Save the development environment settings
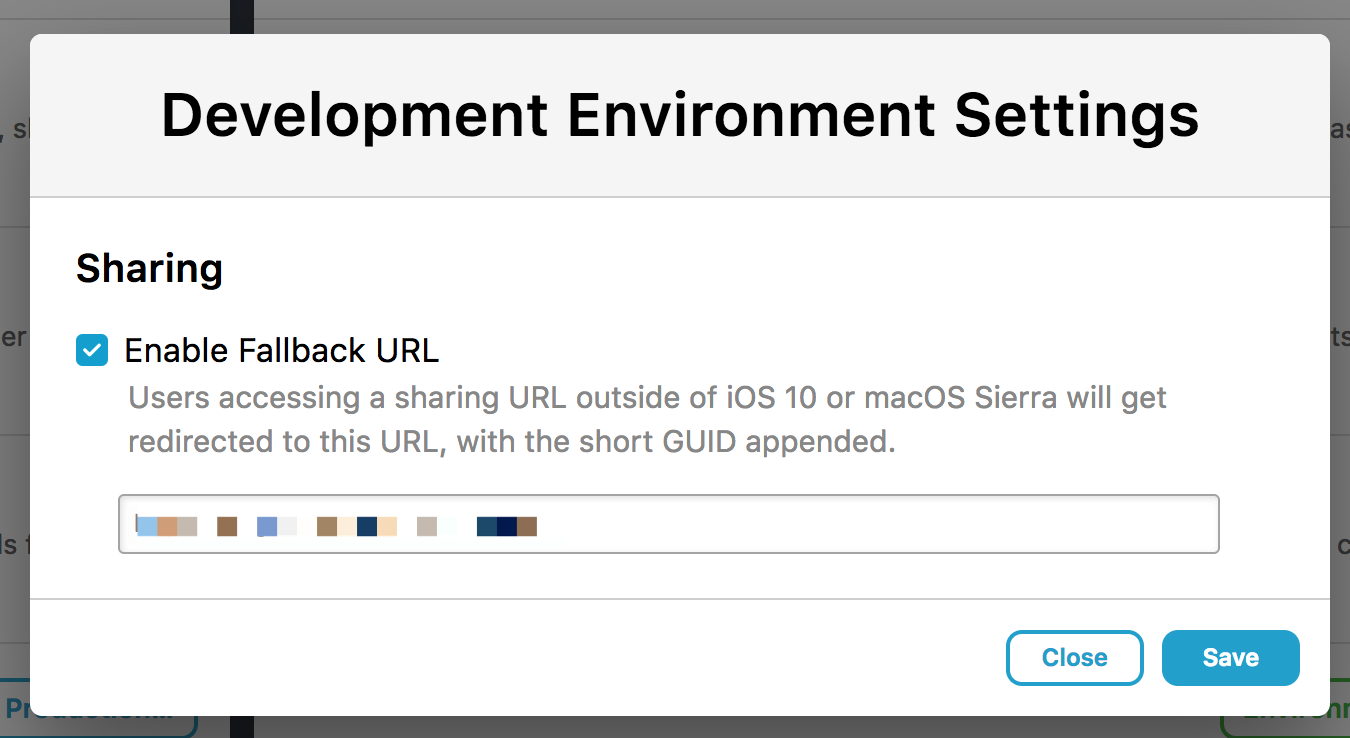1350x738 pixels. click(1230, 657)
